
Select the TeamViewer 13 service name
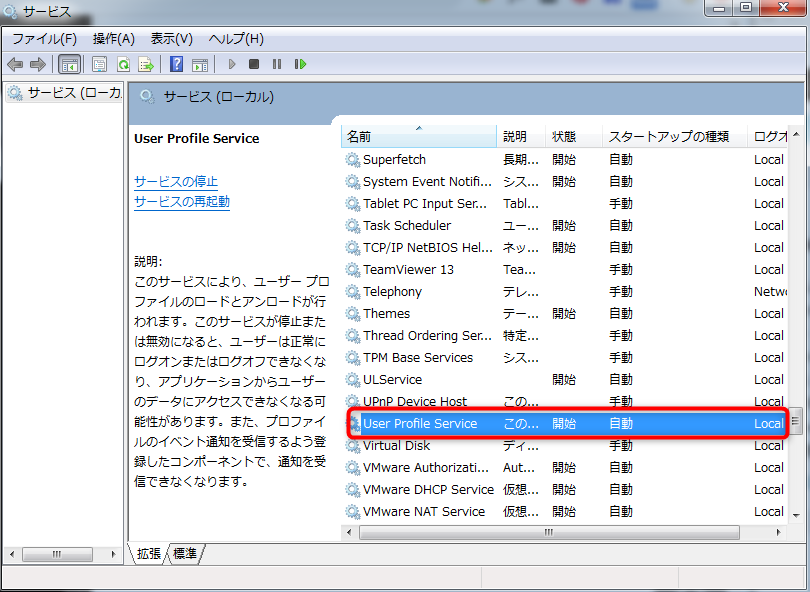pos(409,270)
